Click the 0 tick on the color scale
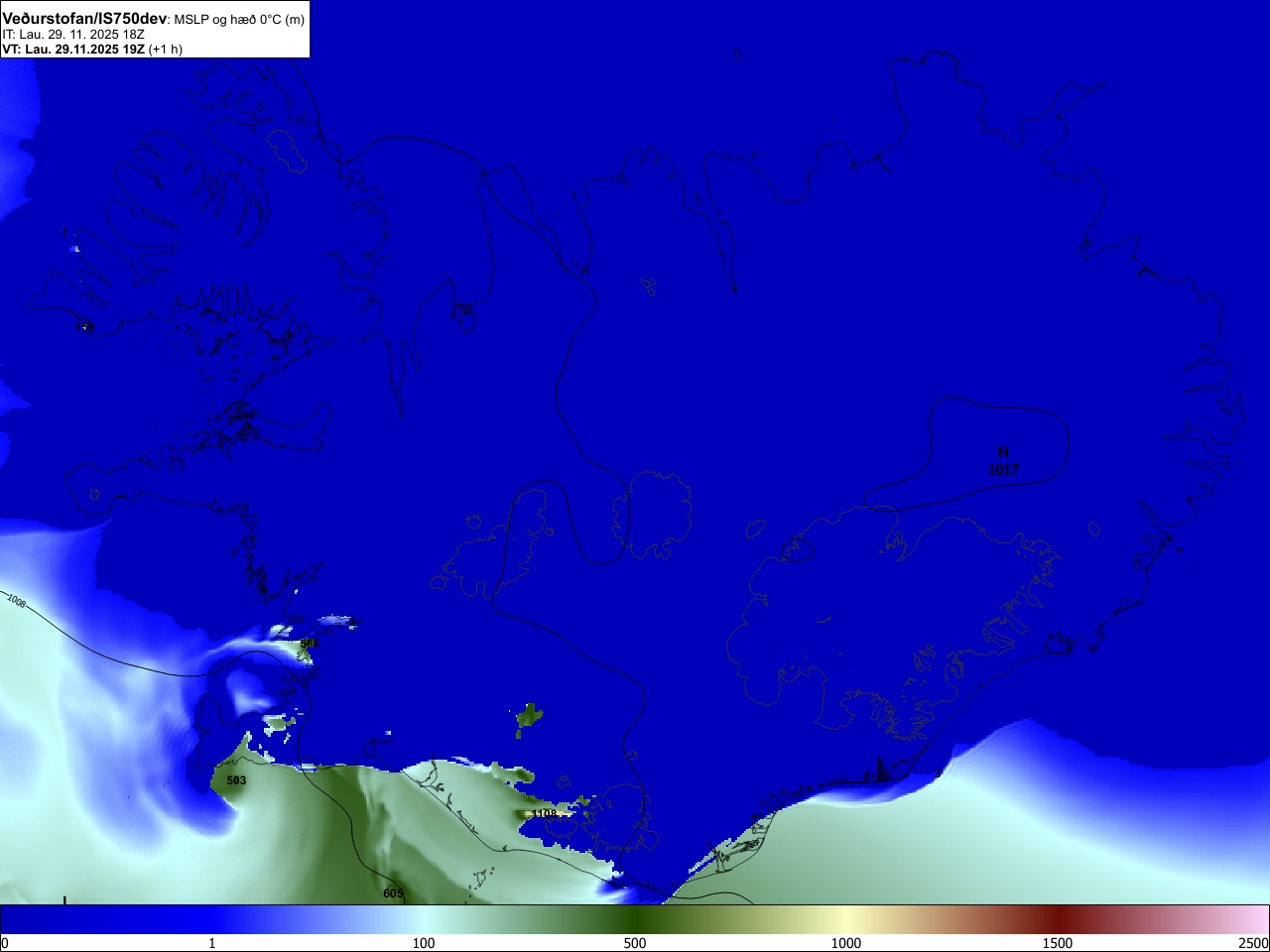 (5, 943)
